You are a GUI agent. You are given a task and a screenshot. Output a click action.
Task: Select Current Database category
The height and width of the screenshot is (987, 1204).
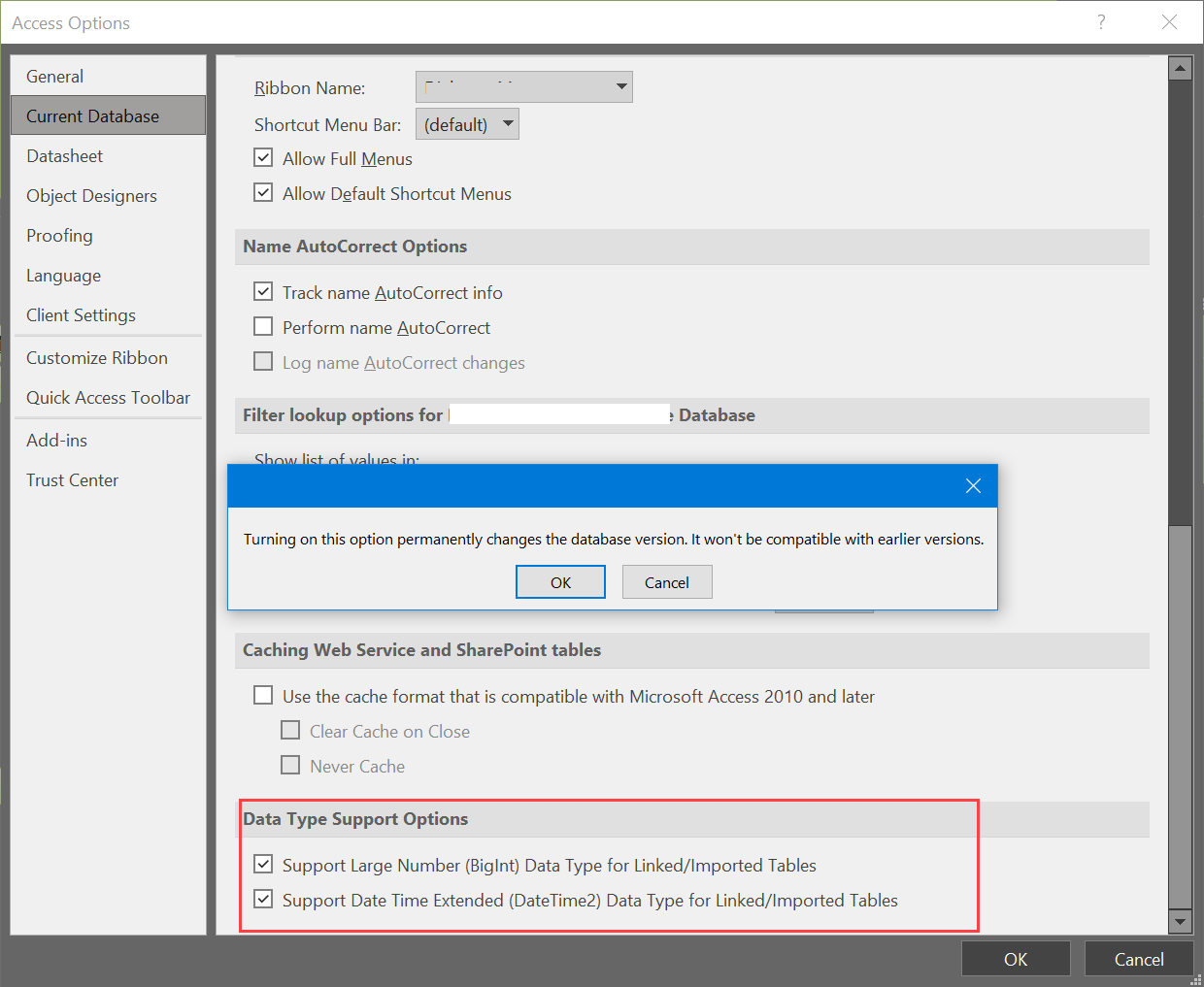[108, 115]
